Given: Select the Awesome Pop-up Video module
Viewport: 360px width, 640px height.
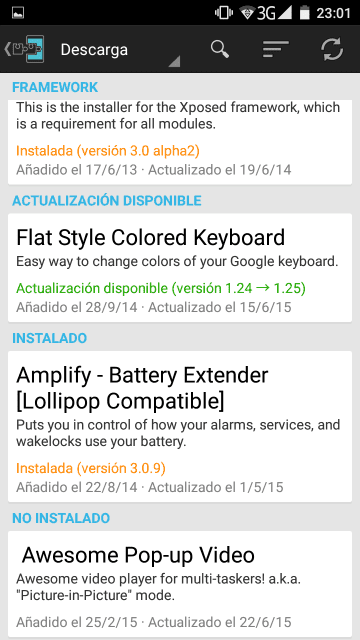Looking at the screenshot, I should (x=180, y=584).
